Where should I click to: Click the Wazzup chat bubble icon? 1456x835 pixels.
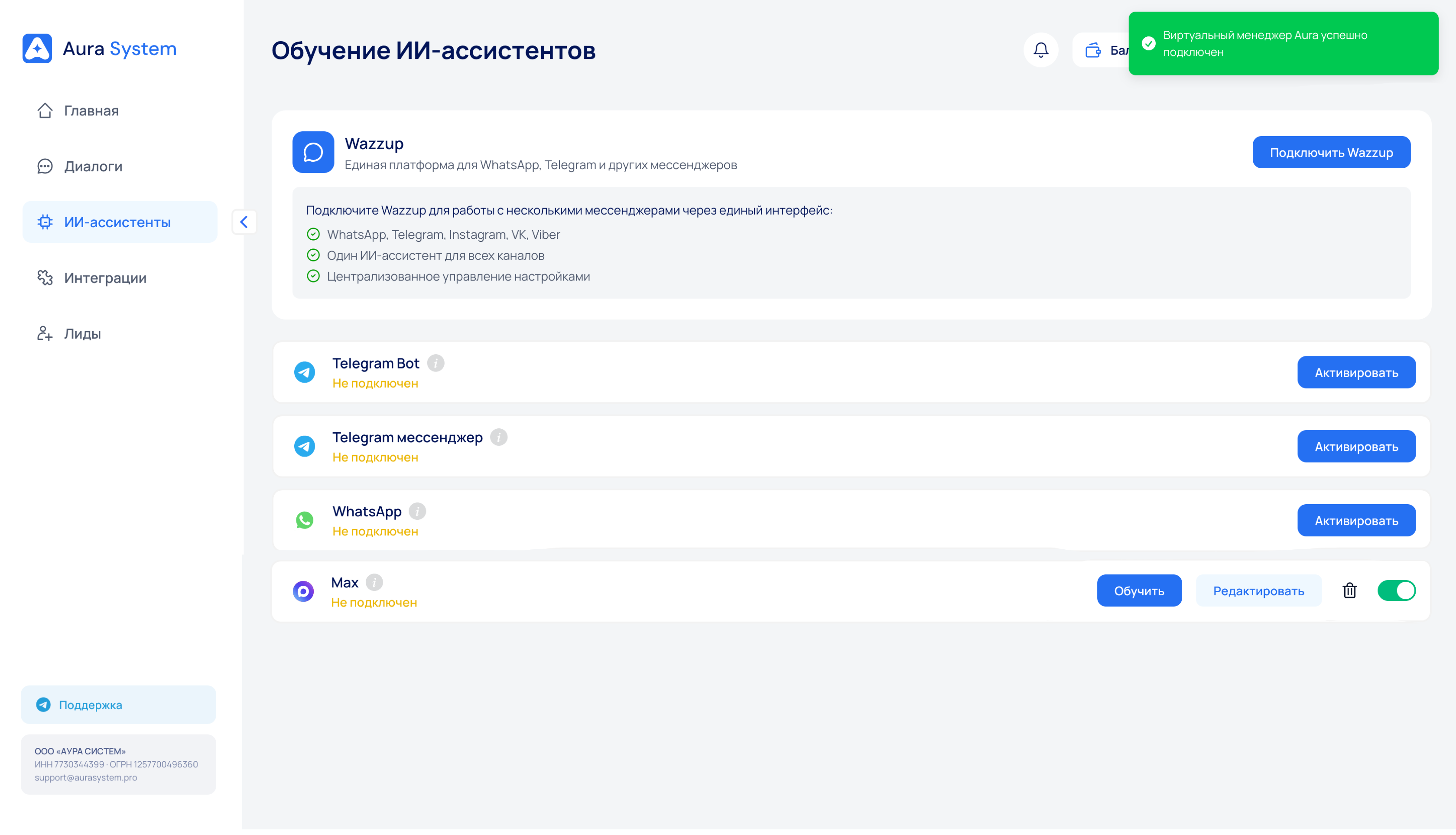(313, 152)
